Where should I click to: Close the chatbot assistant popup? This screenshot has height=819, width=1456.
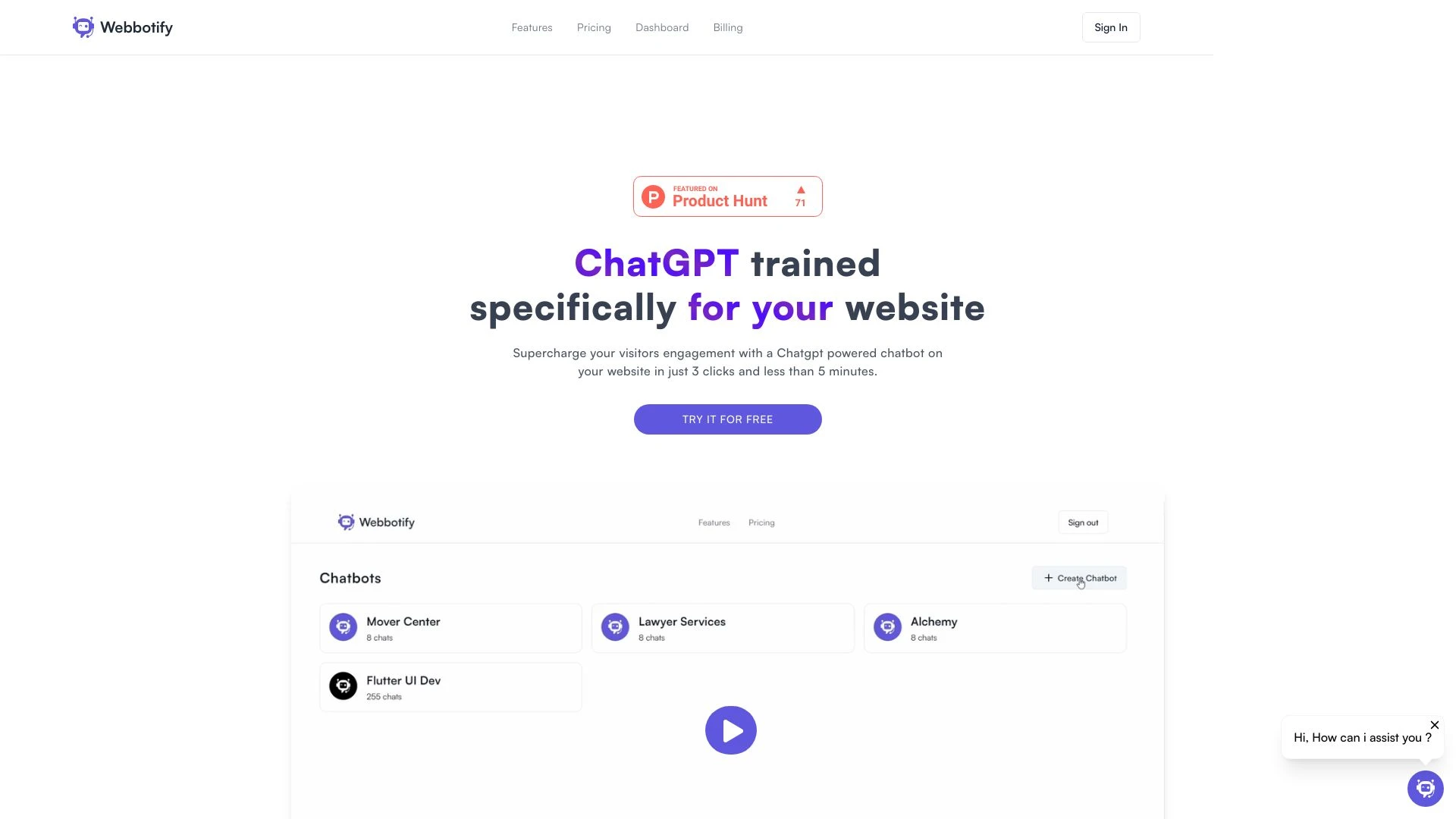(1434, 725)
